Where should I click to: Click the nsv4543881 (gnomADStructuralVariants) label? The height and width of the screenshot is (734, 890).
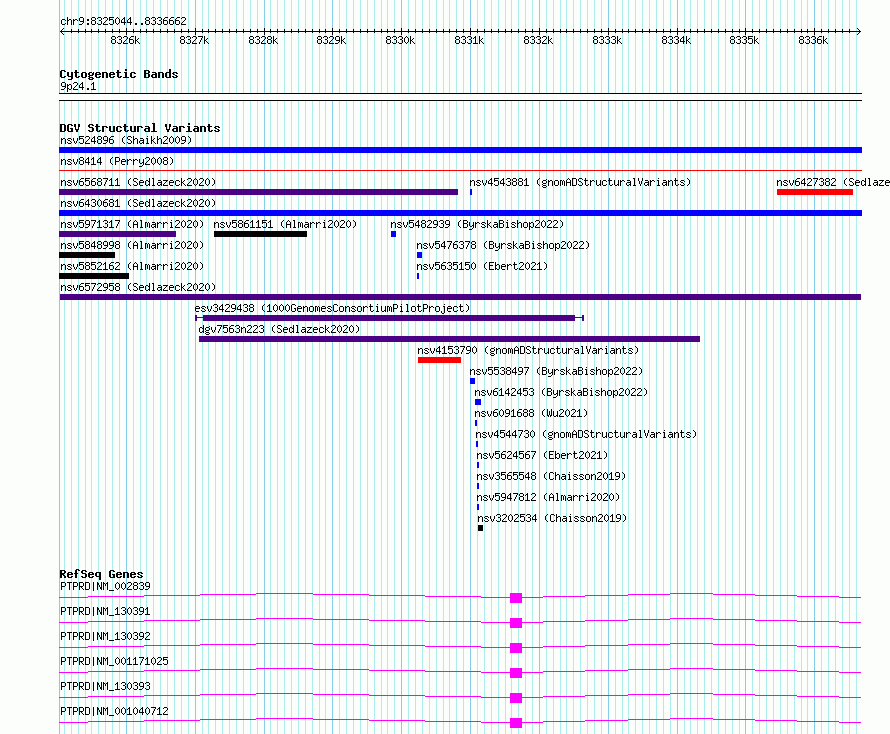pyautogui.click(x=580, y=182)
